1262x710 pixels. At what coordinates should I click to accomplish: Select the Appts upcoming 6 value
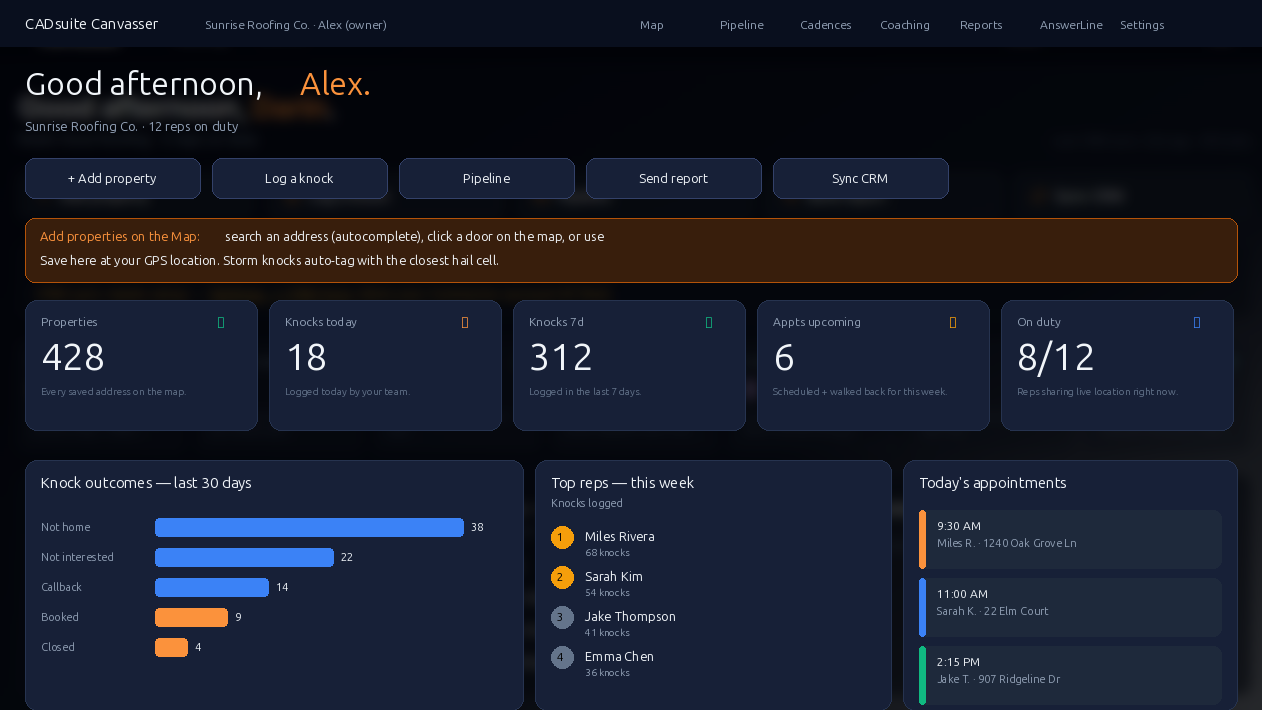[784, 357]
